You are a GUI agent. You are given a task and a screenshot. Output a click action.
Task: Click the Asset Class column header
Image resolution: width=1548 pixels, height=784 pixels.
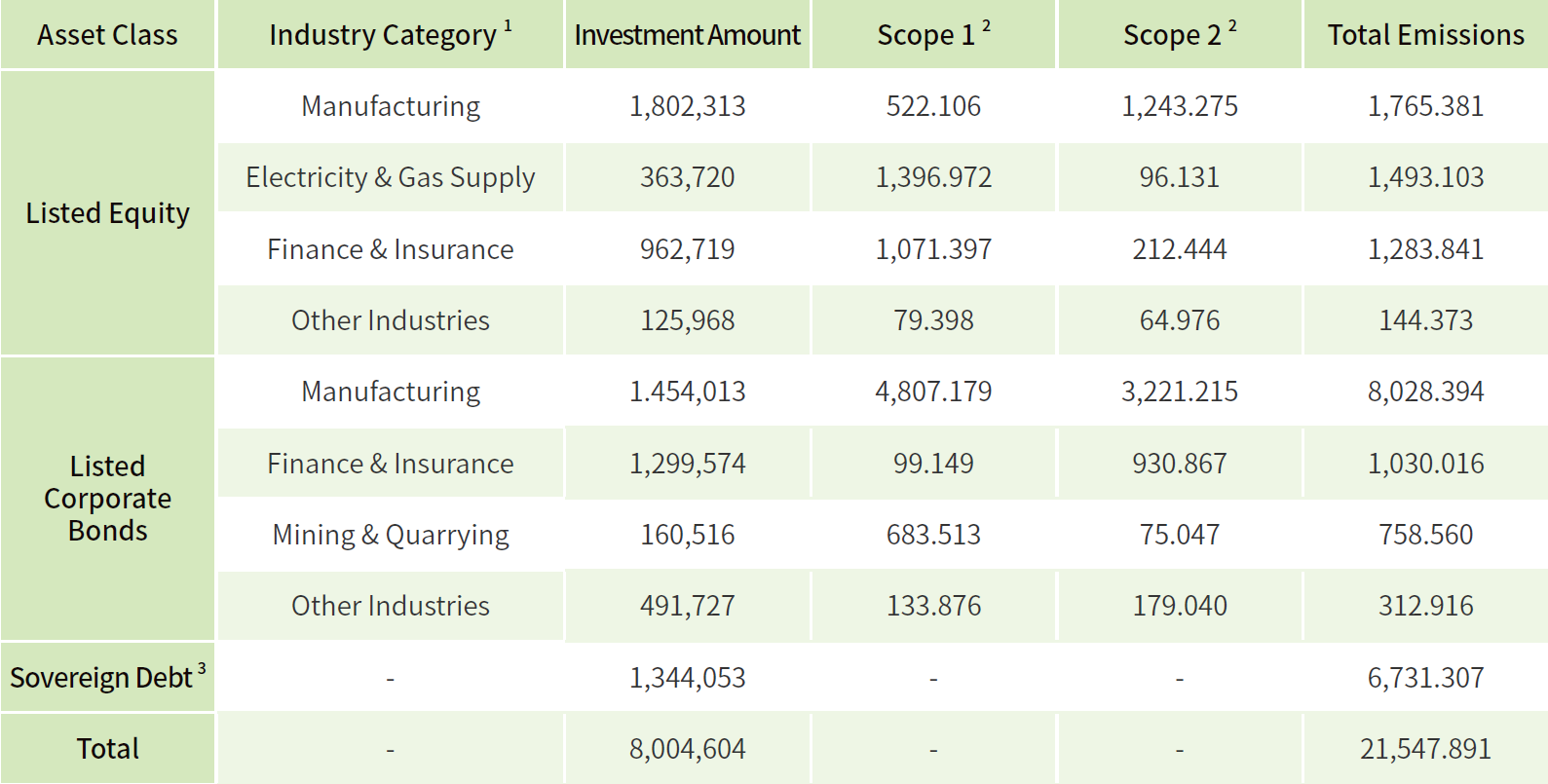click(x=107, y=35)
